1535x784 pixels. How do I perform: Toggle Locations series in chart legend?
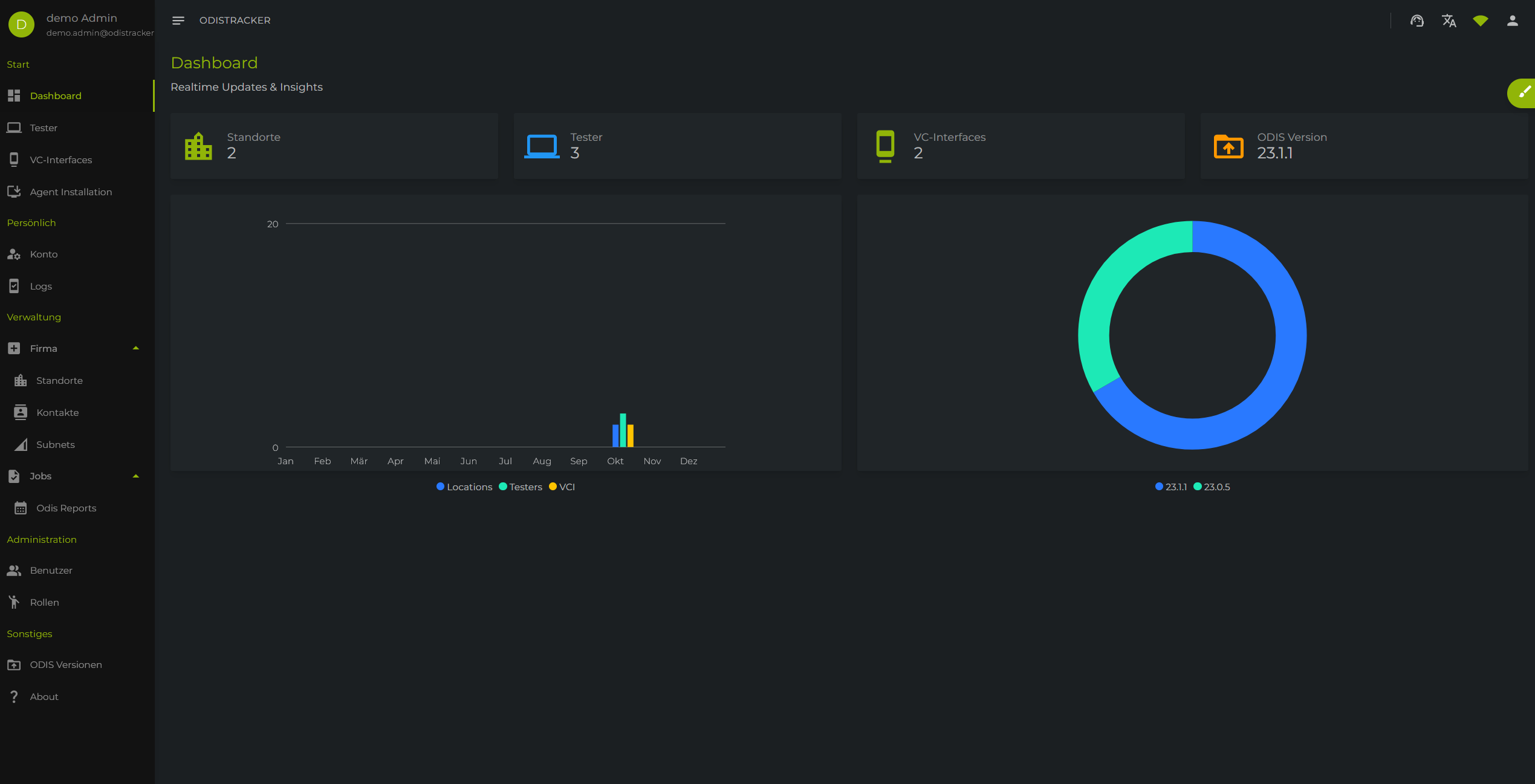pos(464,487)
